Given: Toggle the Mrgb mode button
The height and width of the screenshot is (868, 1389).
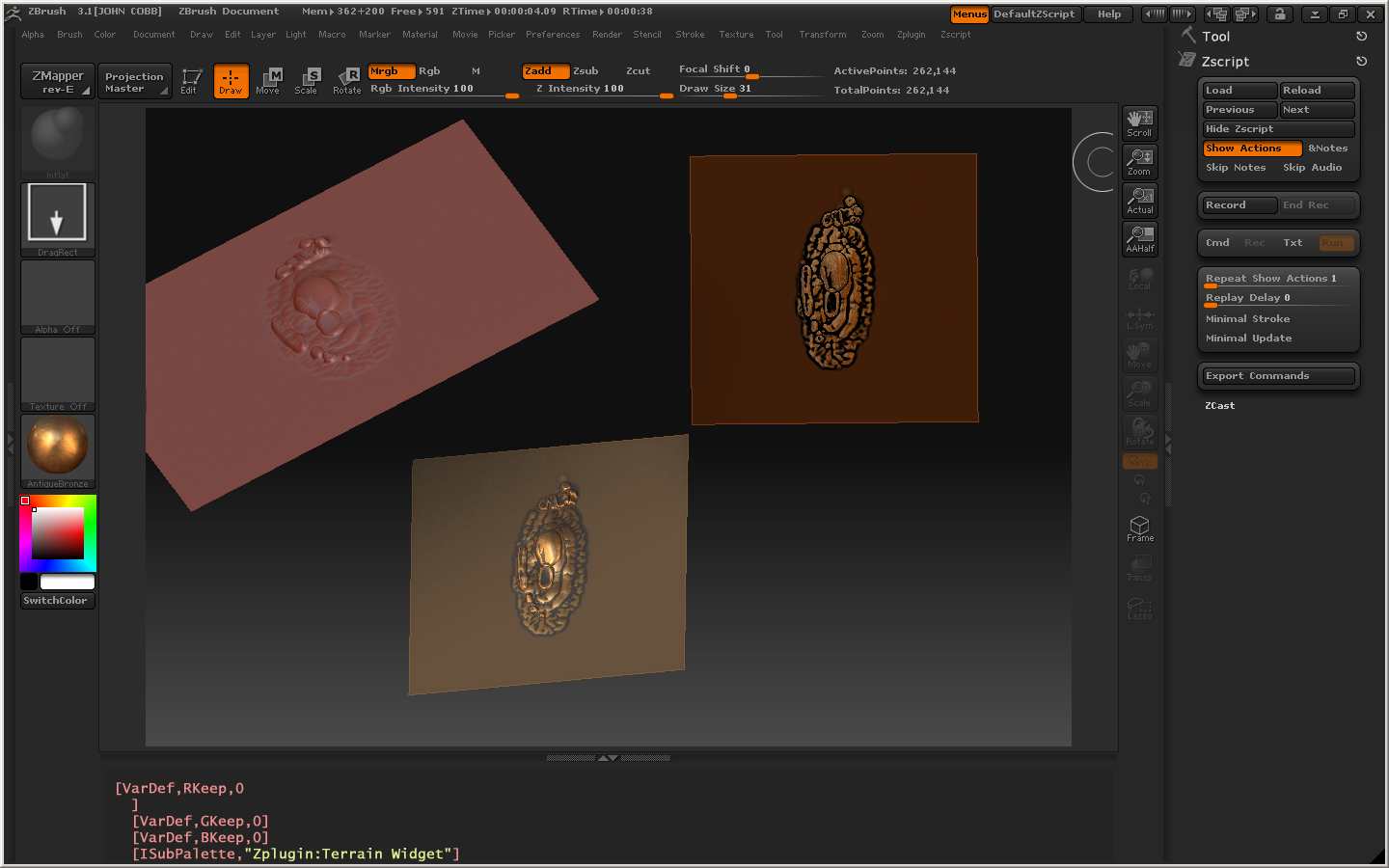Looking at the screenshot, I should [391, 71].
